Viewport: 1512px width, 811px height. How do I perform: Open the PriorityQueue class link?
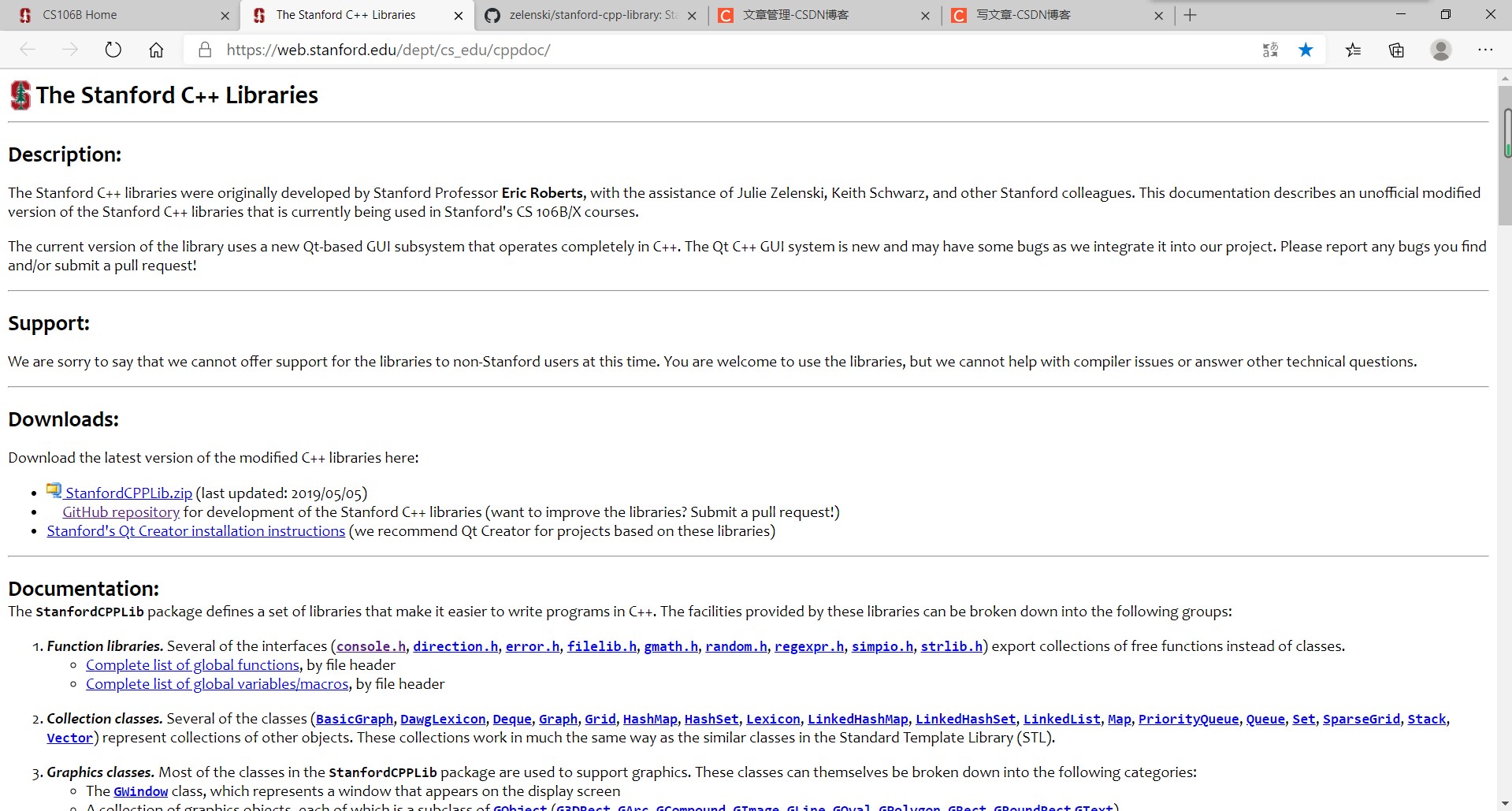point(1188,719)
